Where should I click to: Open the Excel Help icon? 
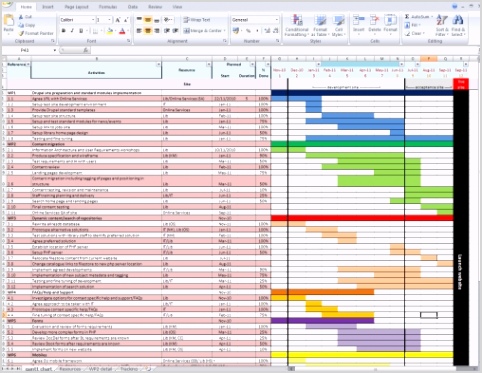[454, 6]
